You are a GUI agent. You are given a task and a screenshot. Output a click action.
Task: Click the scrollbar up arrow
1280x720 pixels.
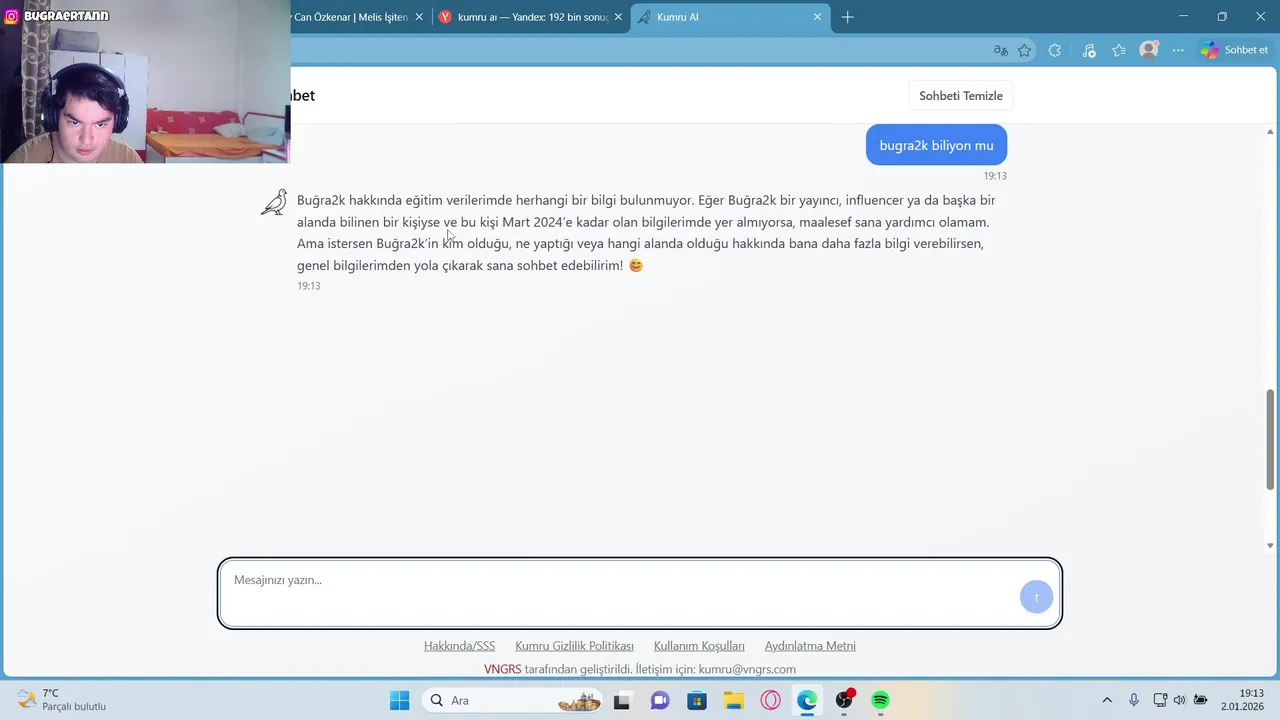(x=1271, y=133)
